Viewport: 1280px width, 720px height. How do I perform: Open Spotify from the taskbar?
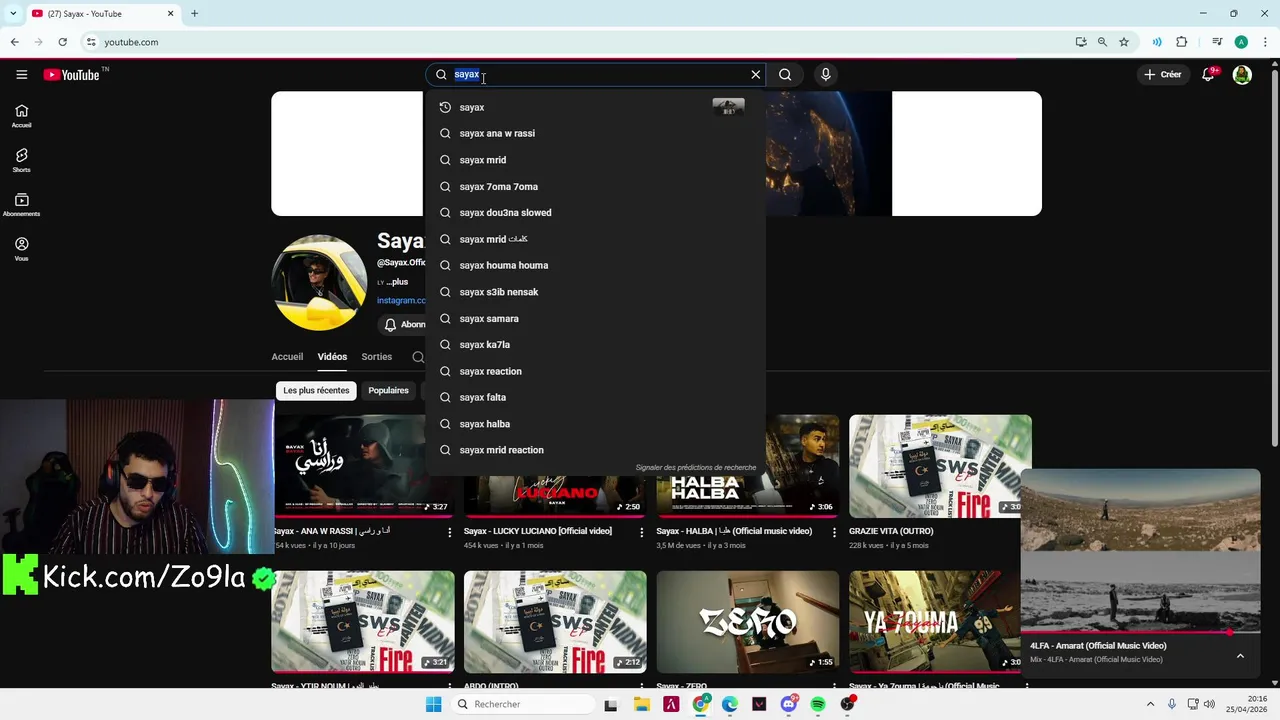(818, 704)
